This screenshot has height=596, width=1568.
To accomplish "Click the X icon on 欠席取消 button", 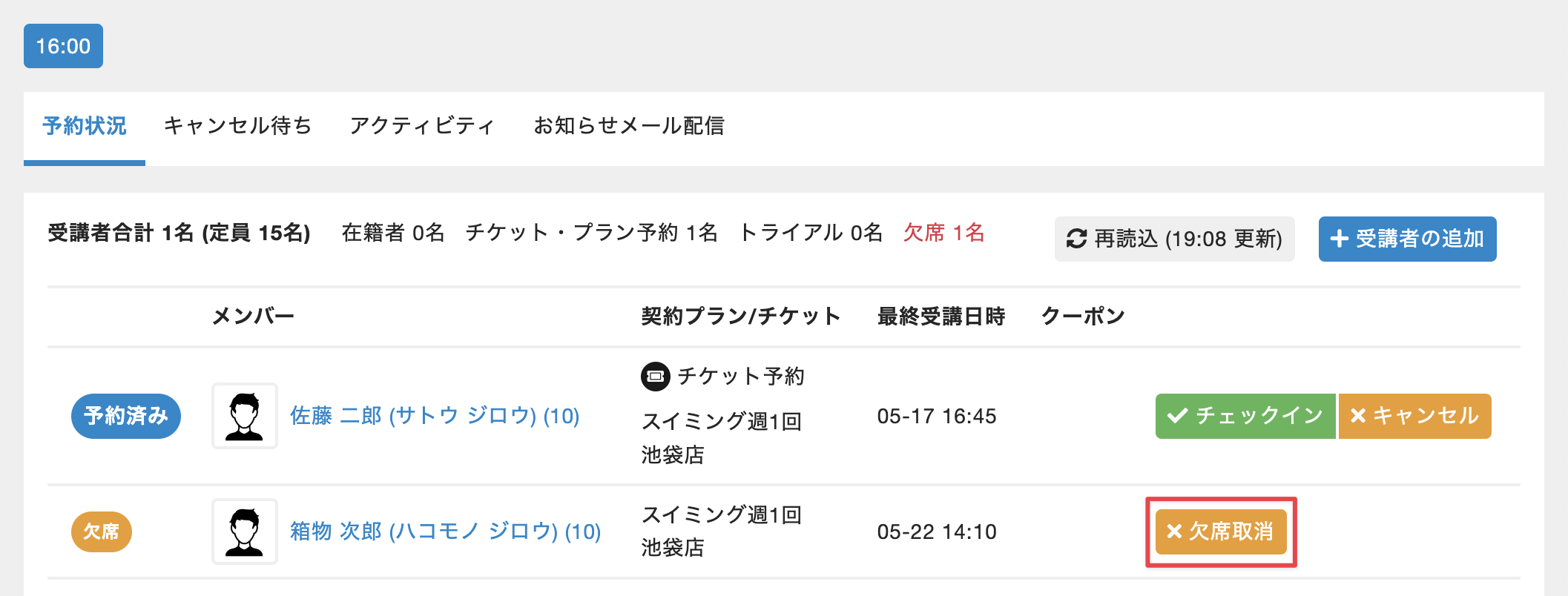I will tap(1174, 532).
